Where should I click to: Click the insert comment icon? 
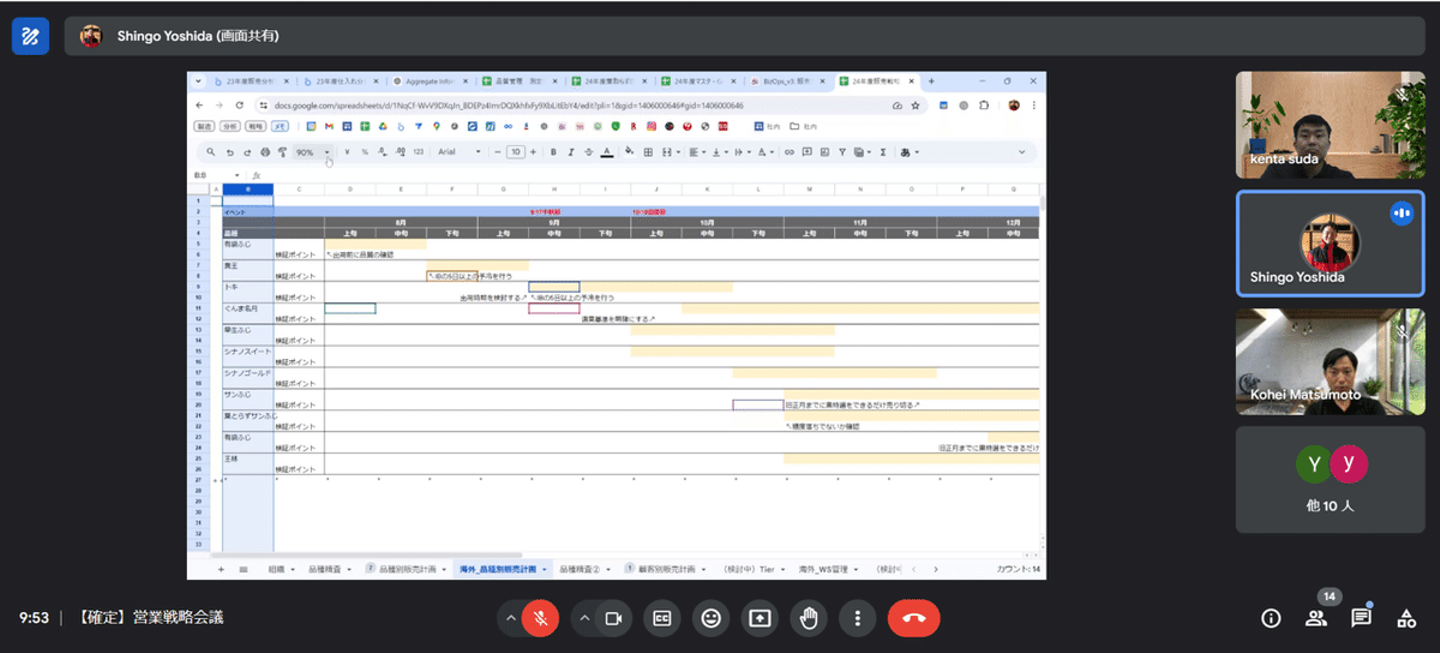(x=807, y=152)
